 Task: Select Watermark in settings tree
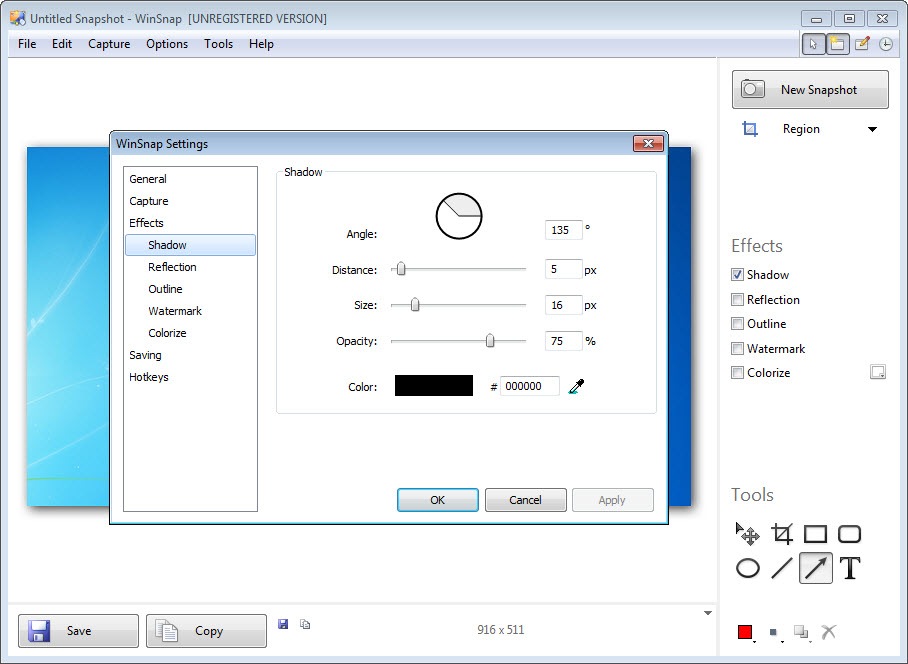point(175,311)
